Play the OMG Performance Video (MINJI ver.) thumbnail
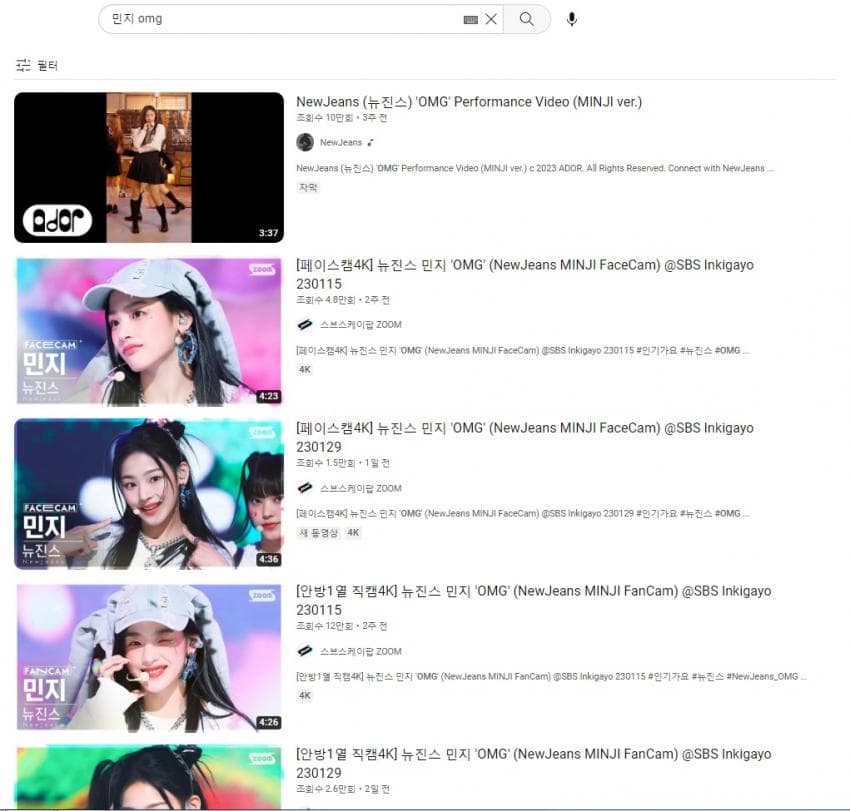The width and height of the screenshot is (850, 811). (149, 168)
